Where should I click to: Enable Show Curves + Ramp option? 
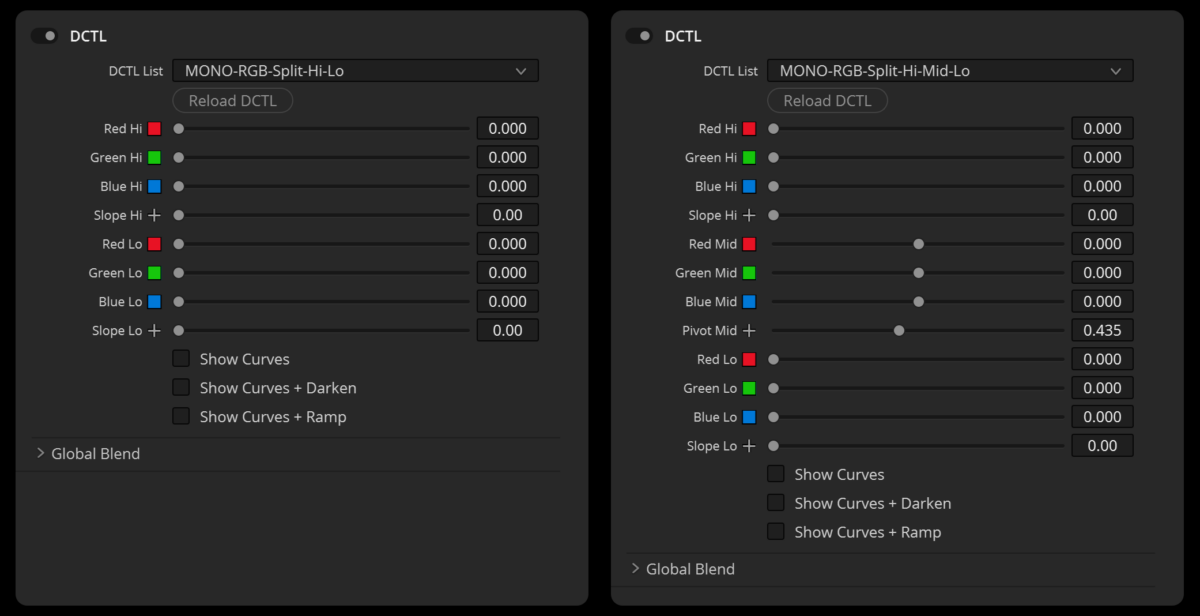[182, 416]
